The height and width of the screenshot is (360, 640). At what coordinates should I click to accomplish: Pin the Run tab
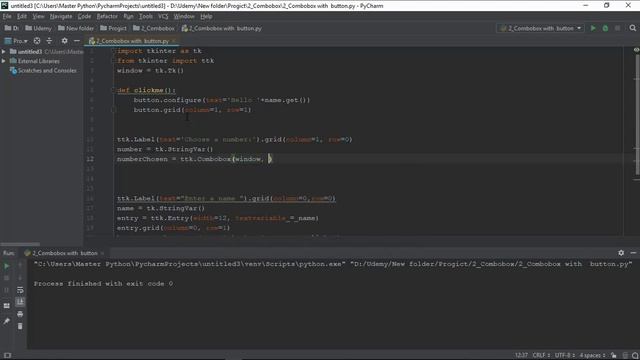(7, 322)
